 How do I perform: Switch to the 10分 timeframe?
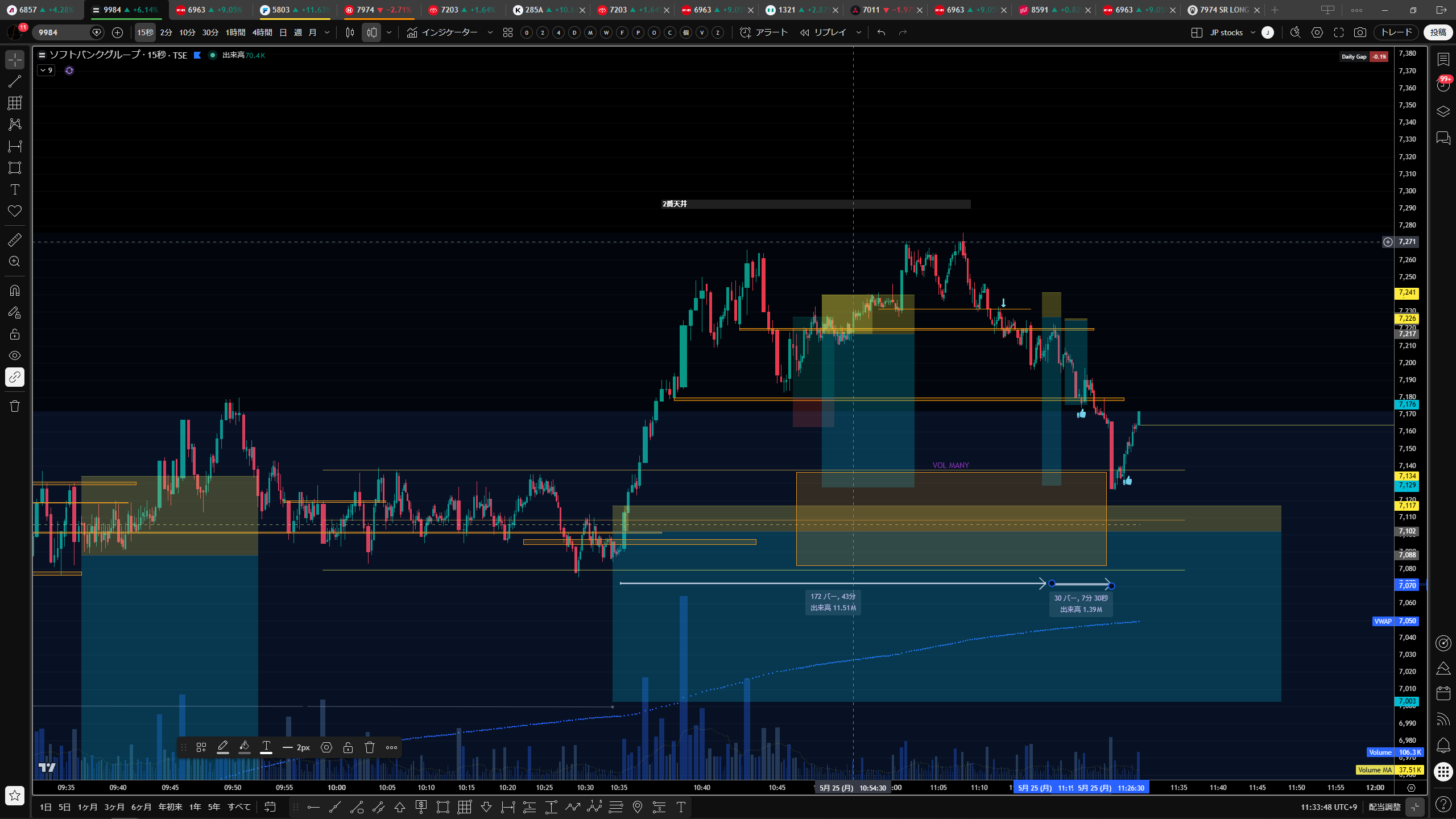[x=187, y=32]
